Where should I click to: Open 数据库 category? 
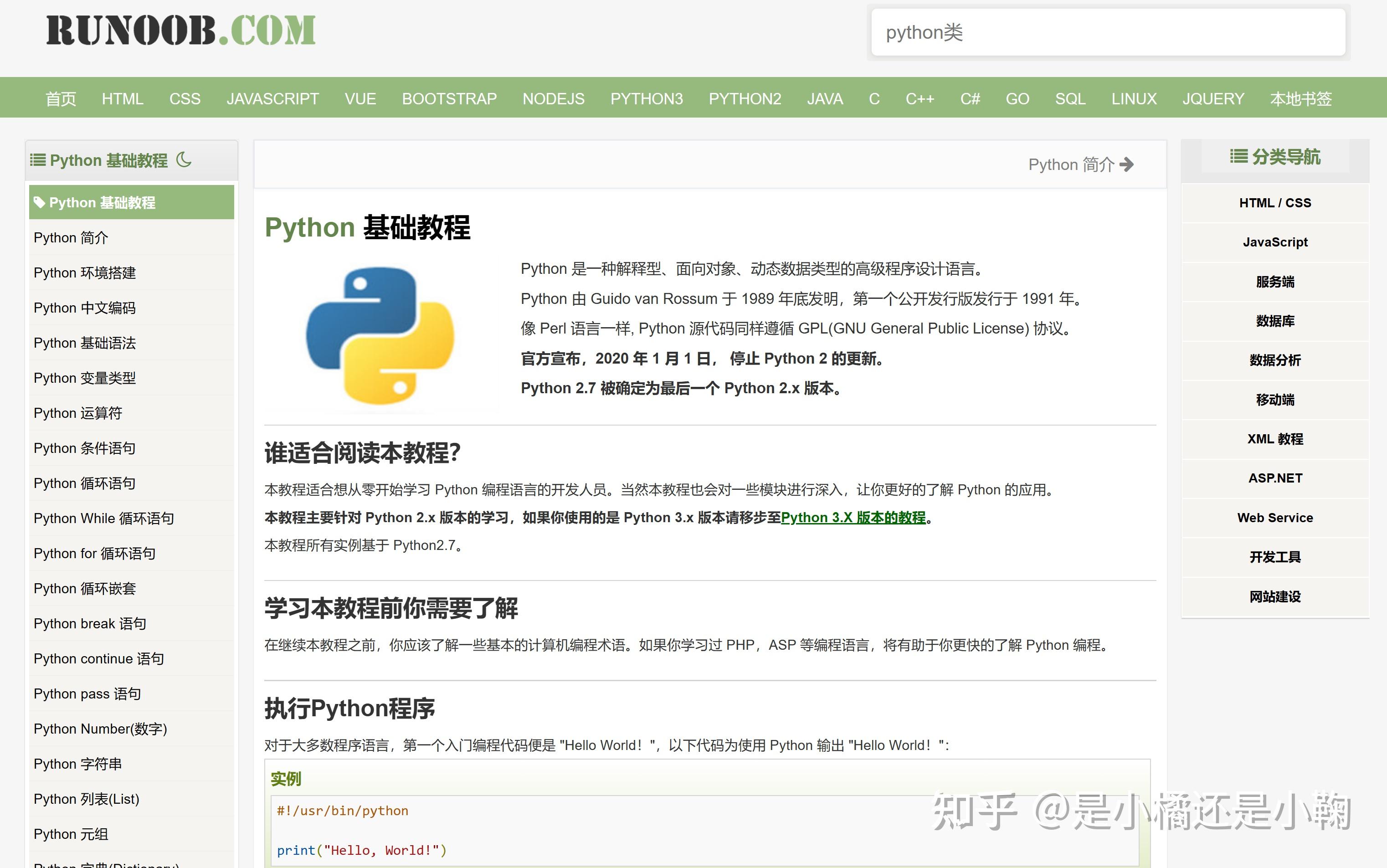coord(1275,321)
